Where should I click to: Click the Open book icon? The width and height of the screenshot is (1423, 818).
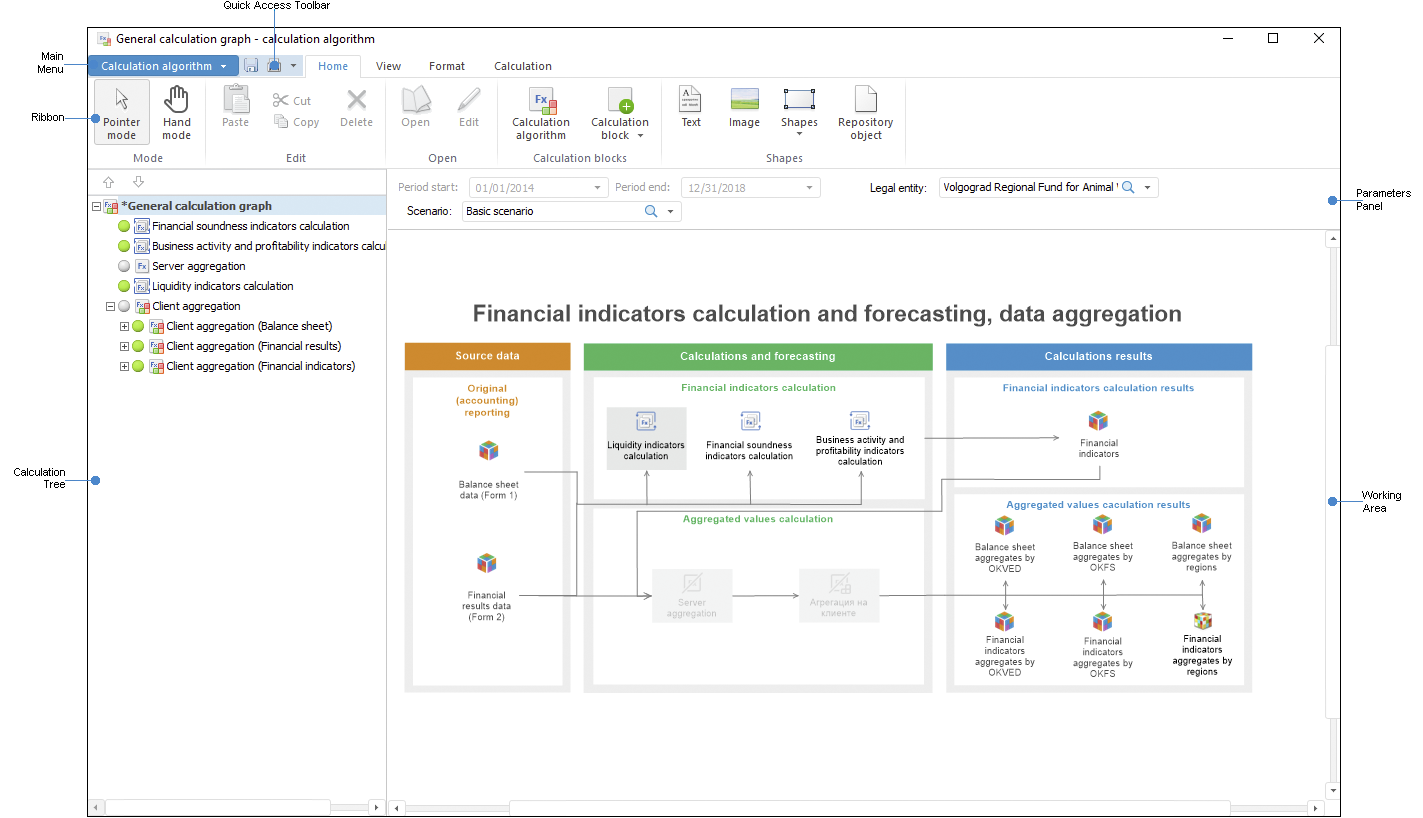coord(416,99)
